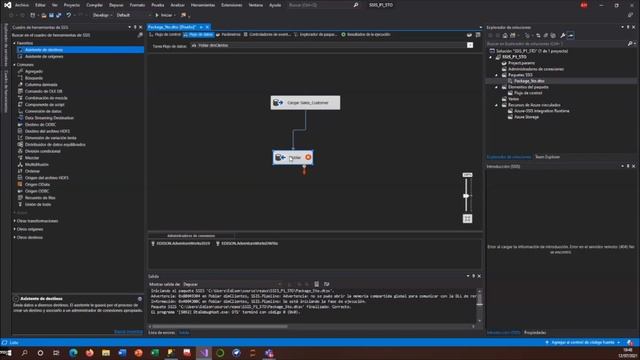Select the Columna derivada icon

pyautogui.click(x=20, y=84)
